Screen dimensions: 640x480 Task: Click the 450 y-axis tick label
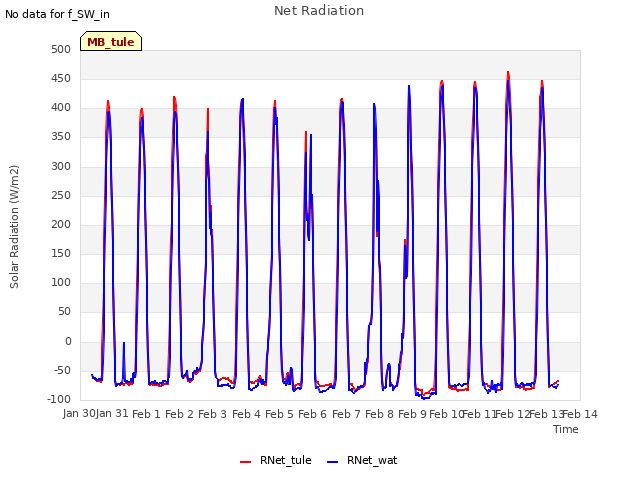61,78
